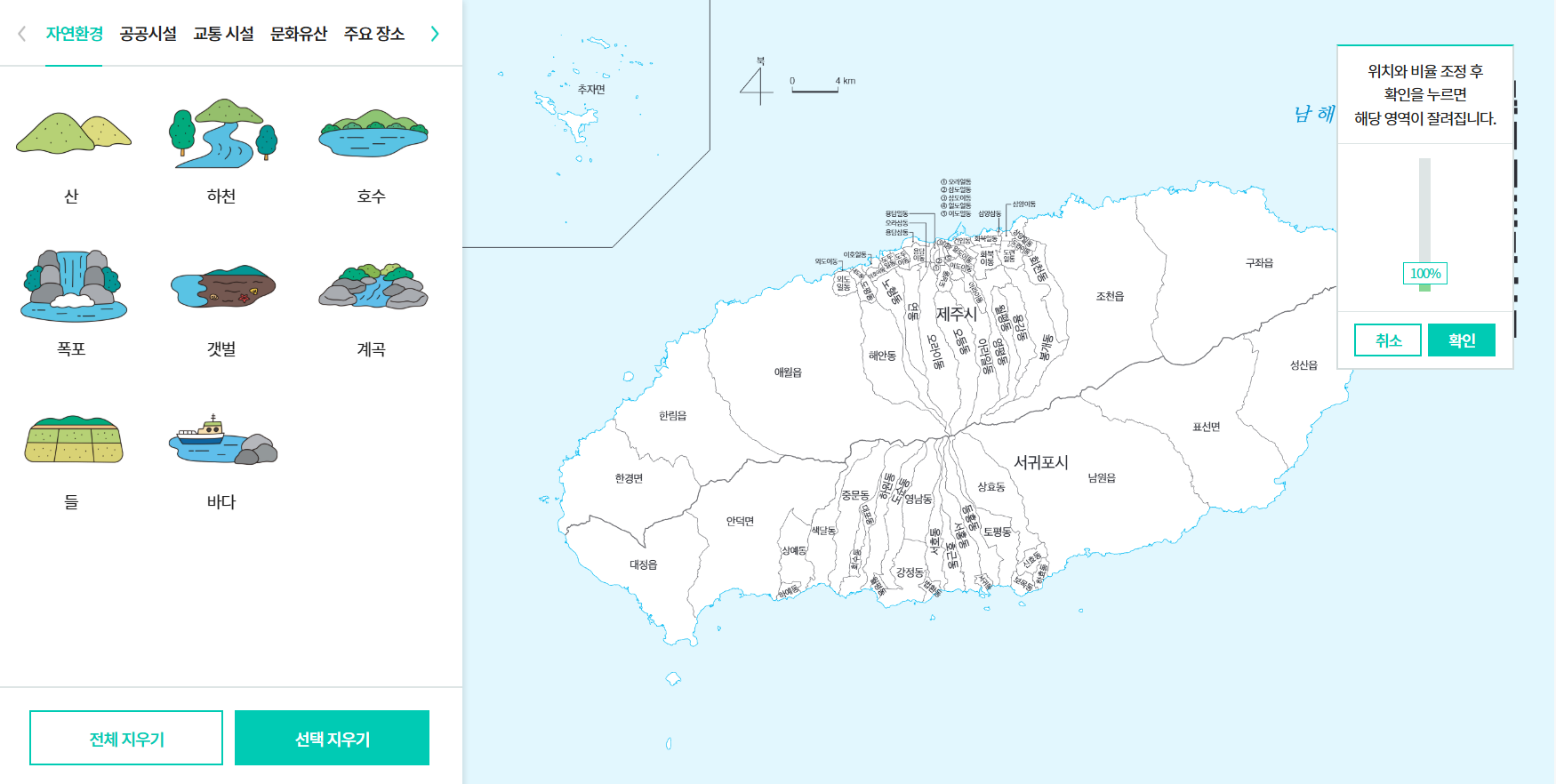Screen dimensions: 1556x784
Task: Select the river (하천) icon
Action: (x=222, y=134)
